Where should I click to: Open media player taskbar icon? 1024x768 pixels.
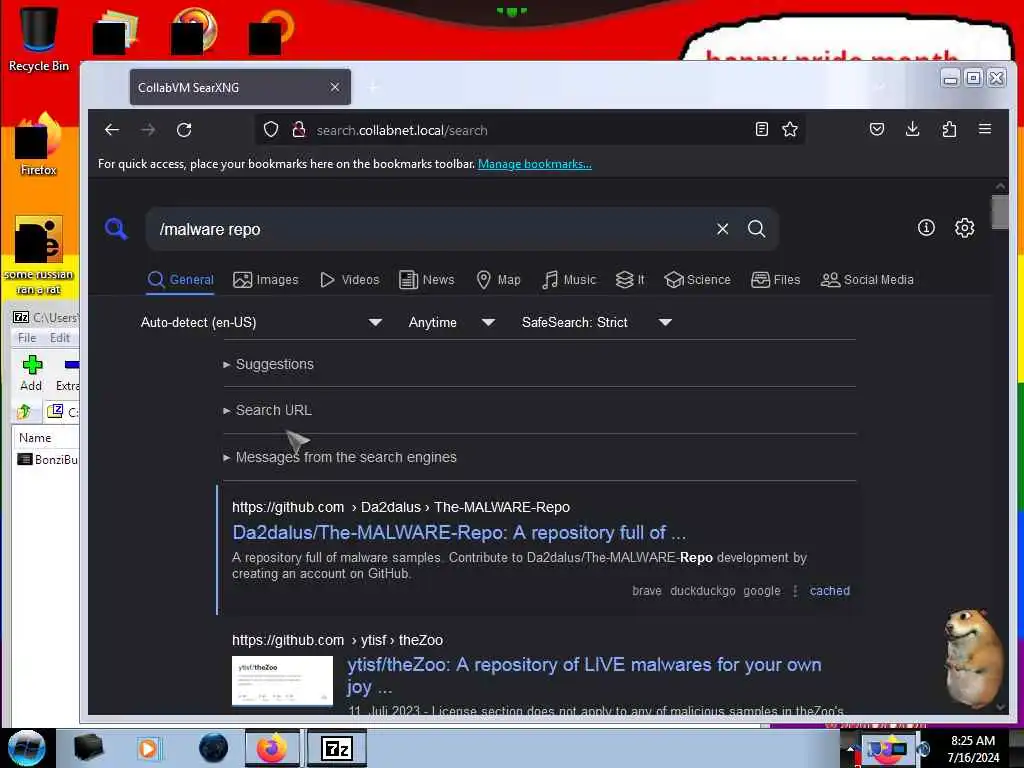[148, 748]
